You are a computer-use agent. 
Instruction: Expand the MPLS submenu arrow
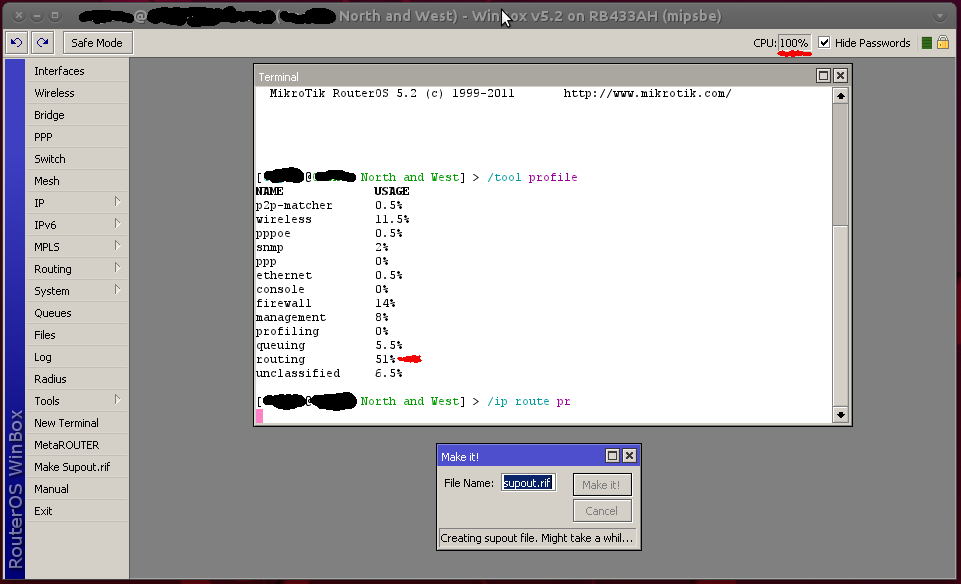click(x=117, y=246)
